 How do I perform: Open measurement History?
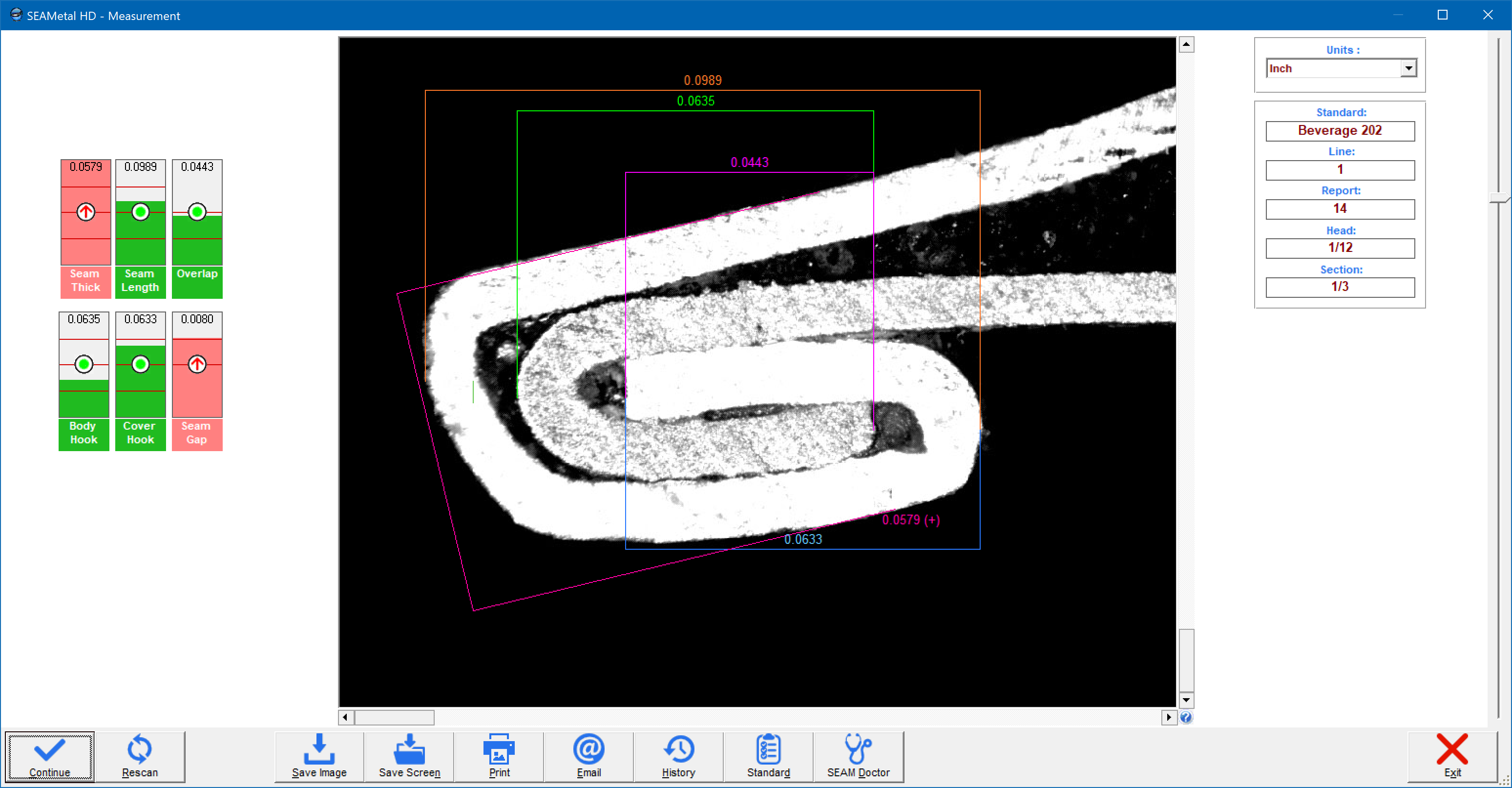(678, 756)
